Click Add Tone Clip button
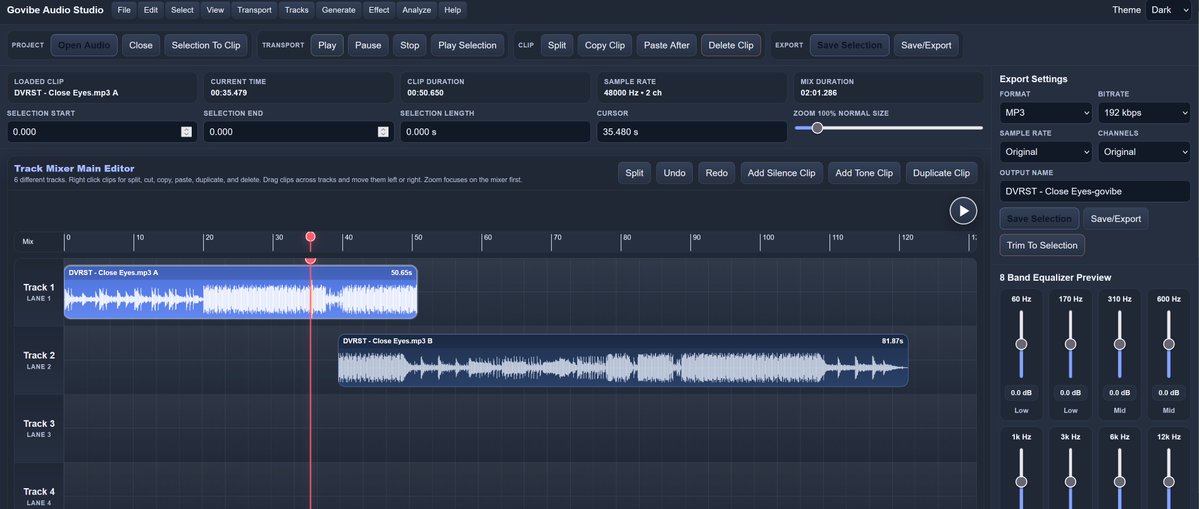This screenshot has height=509, width=1199. point(864,173)
